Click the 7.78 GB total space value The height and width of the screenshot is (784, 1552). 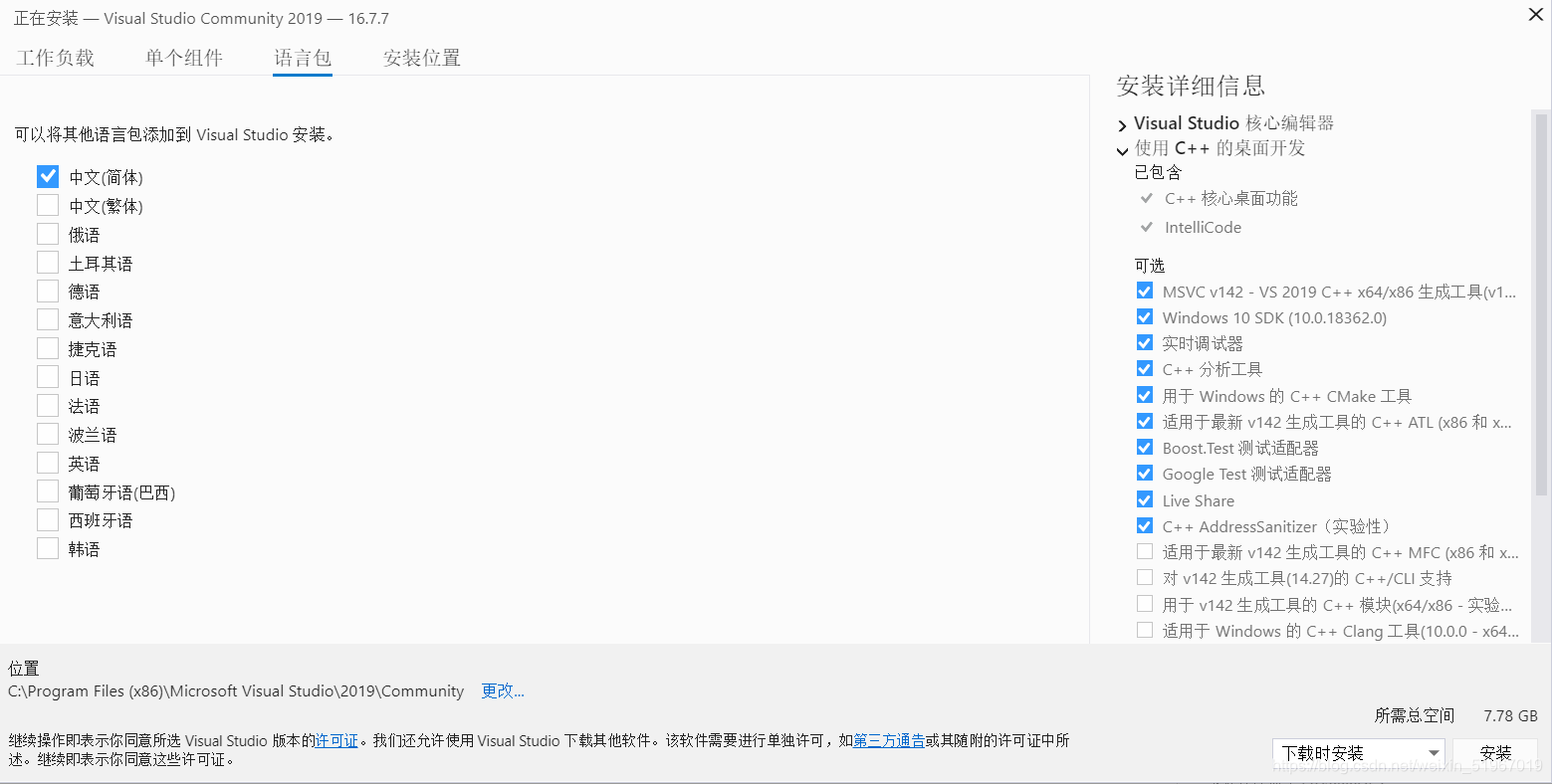[1510, 715]
